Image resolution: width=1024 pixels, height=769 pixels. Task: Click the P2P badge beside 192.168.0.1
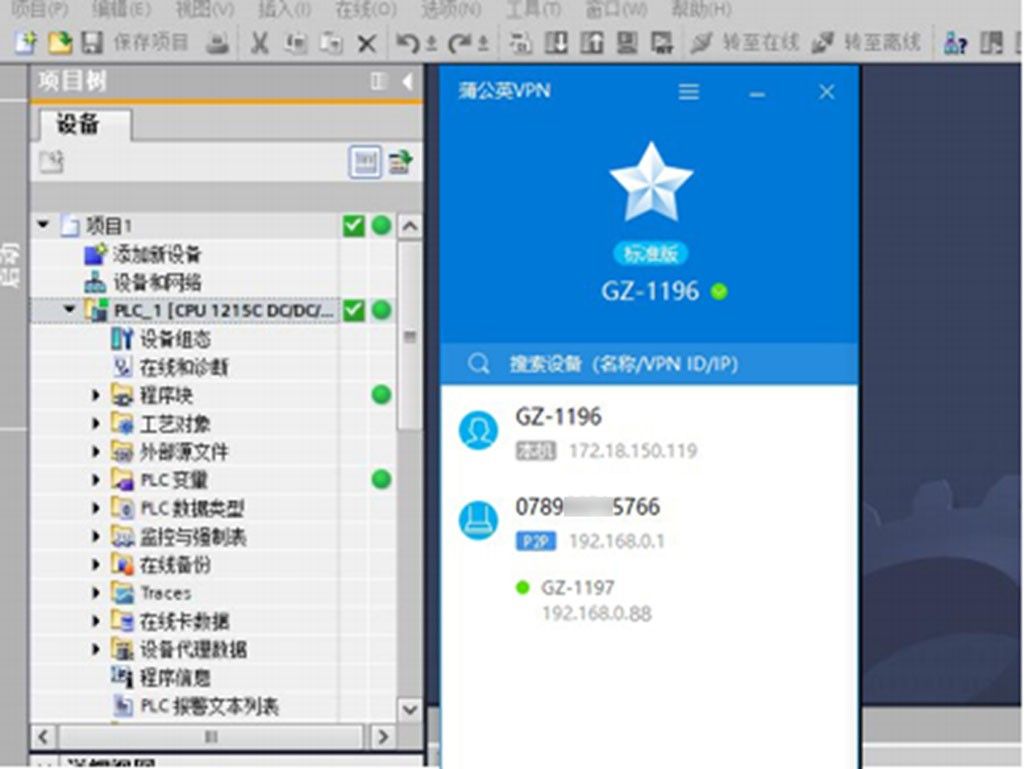point(536,541)
